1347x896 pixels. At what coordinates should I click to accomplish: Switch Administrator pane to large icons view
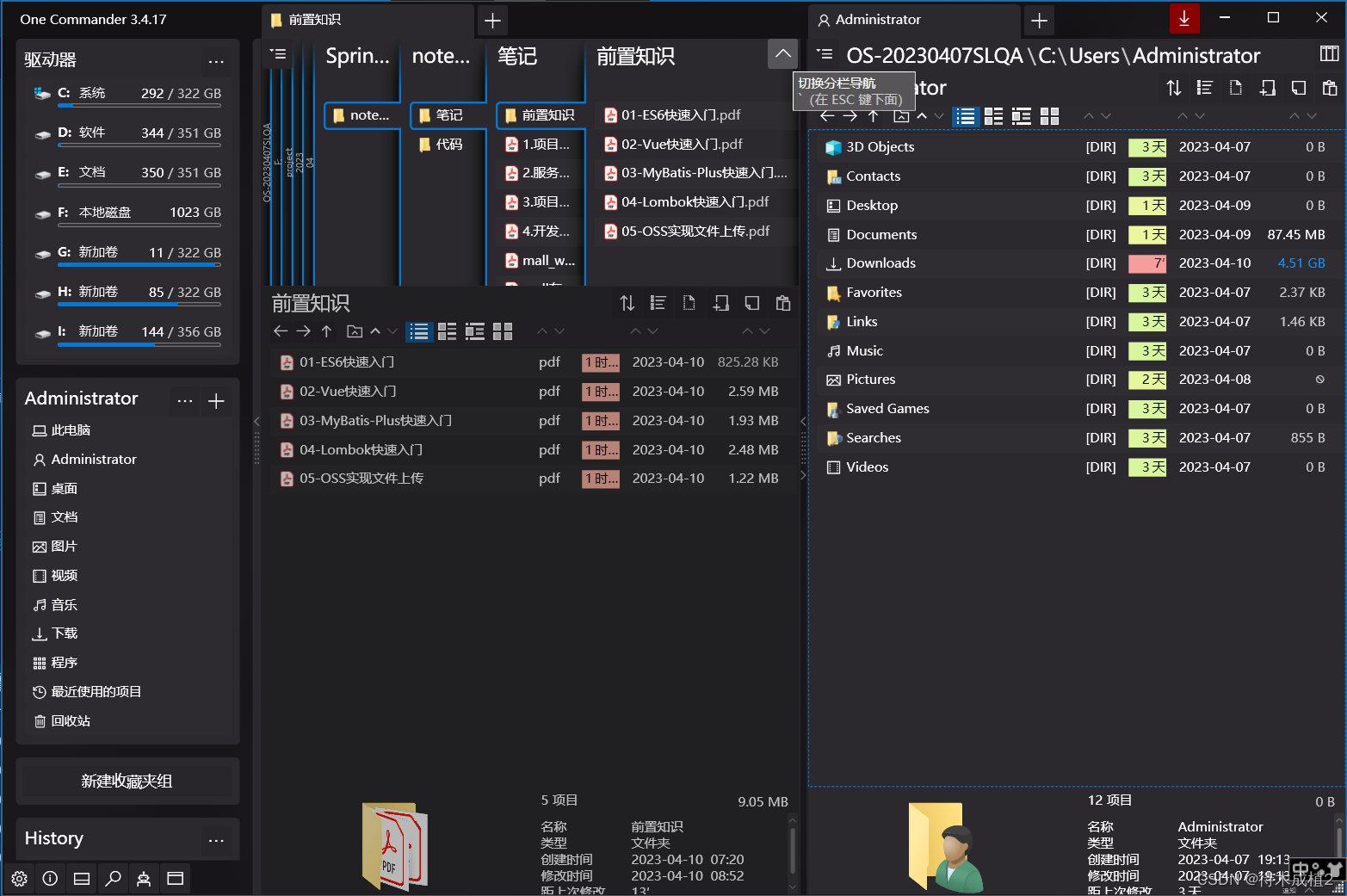tap(1049, 116)
